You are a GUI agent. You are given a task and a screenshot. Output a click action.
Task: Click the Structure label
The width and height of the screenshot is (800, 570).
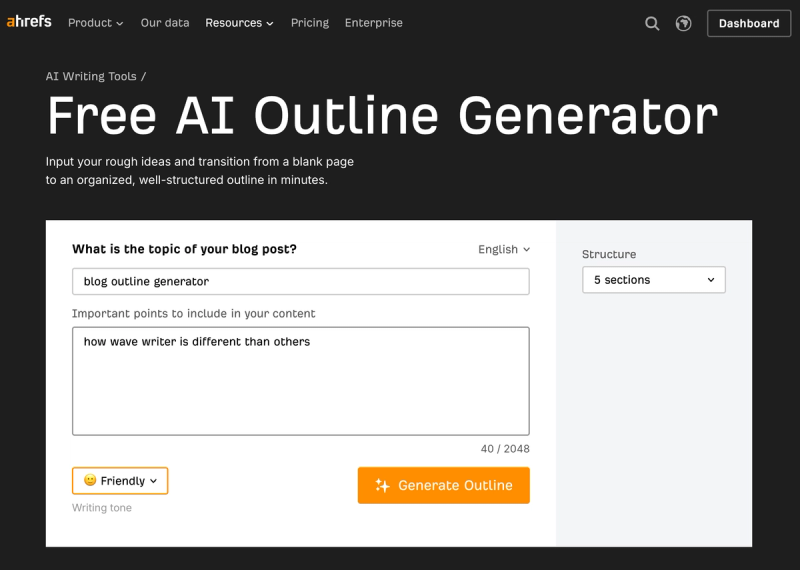coord(609,254)
